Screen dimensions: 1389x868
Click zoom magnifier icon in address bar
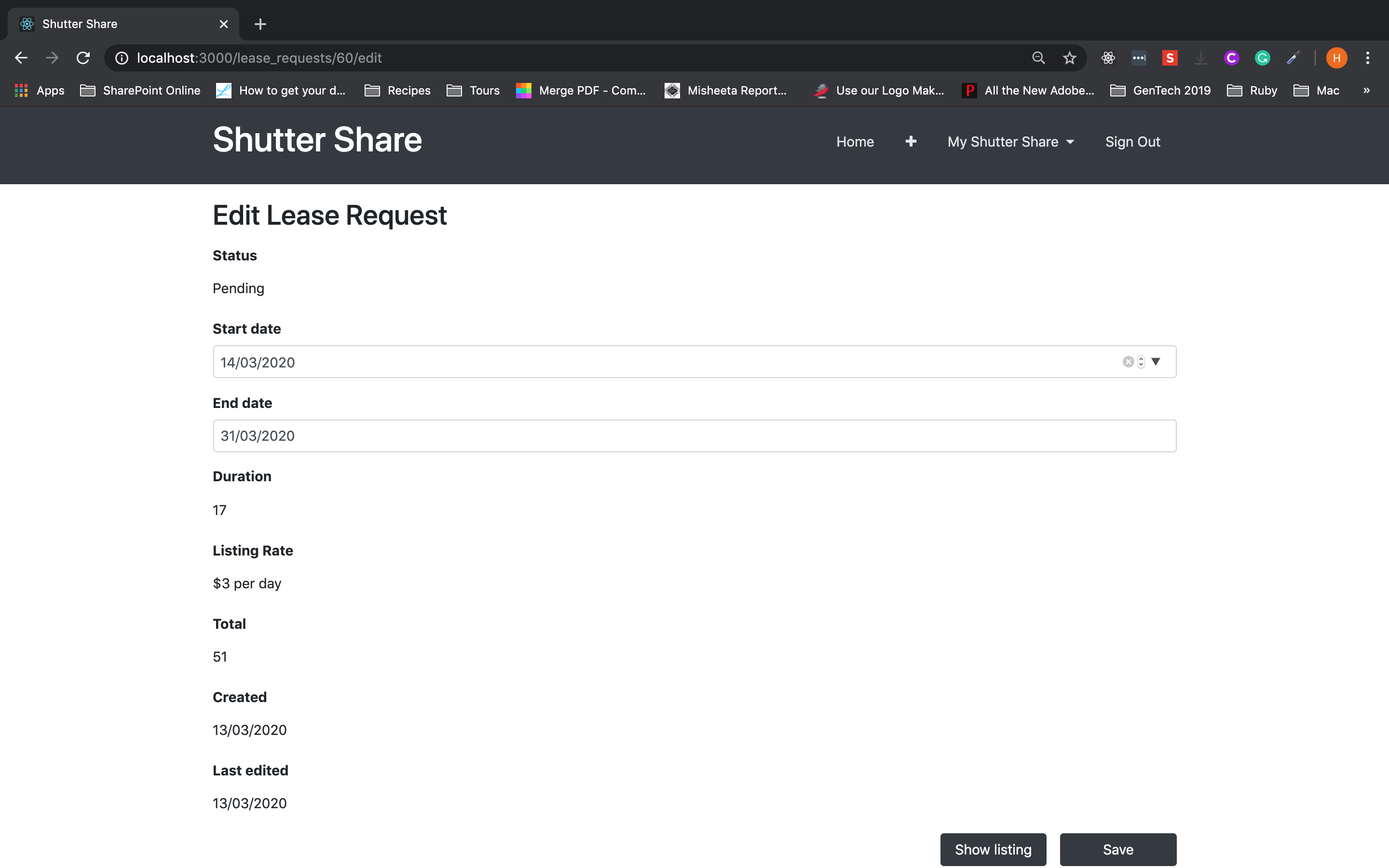click(1038, 58)
